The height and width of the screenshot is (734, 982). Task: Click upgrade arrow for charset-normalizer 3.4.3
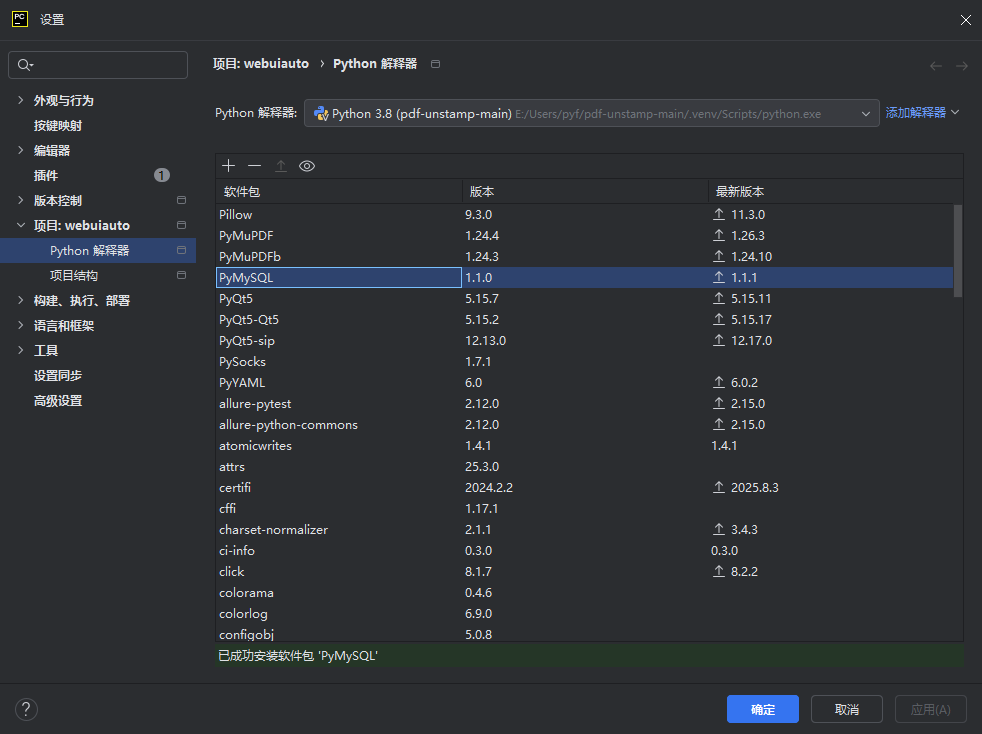719,529
